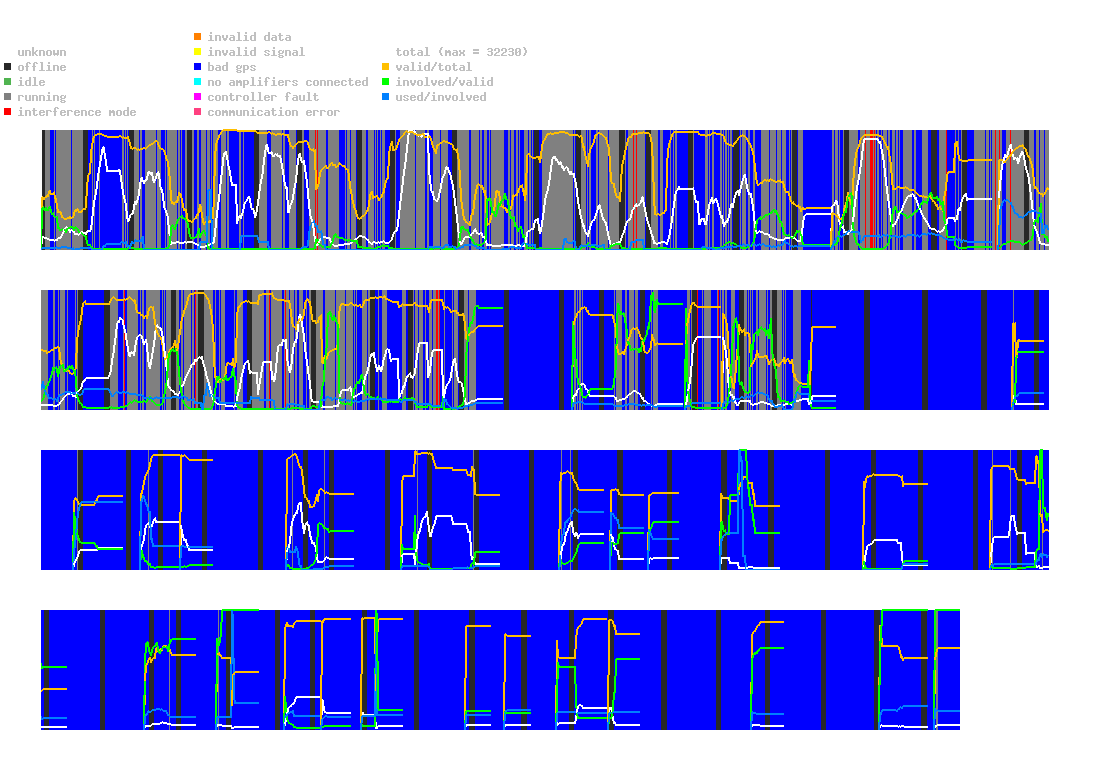Click the gray running legend swatch

point(8,97)
